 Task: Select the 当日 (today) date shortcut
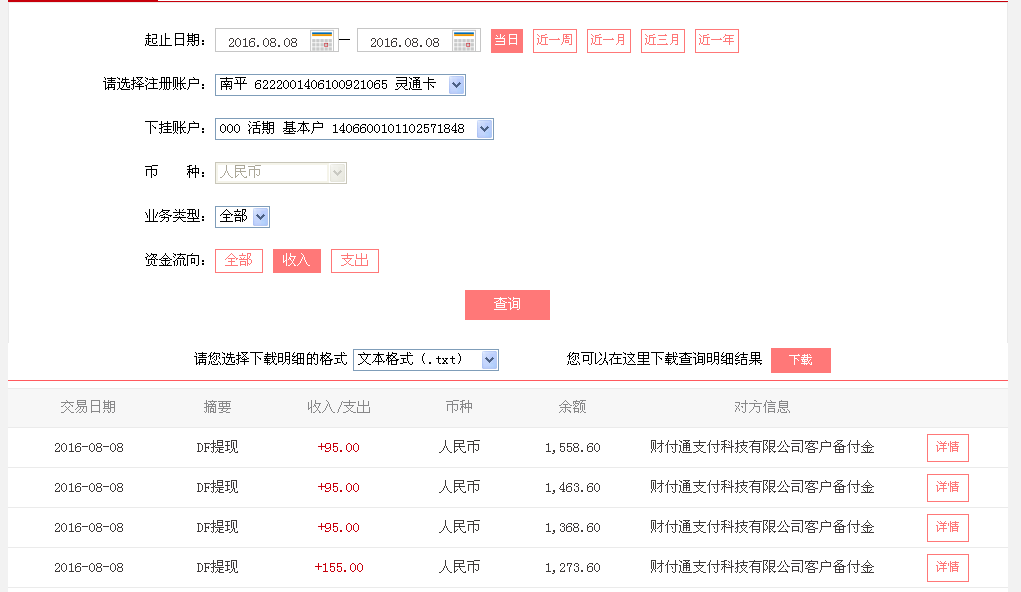pos(506,40)
